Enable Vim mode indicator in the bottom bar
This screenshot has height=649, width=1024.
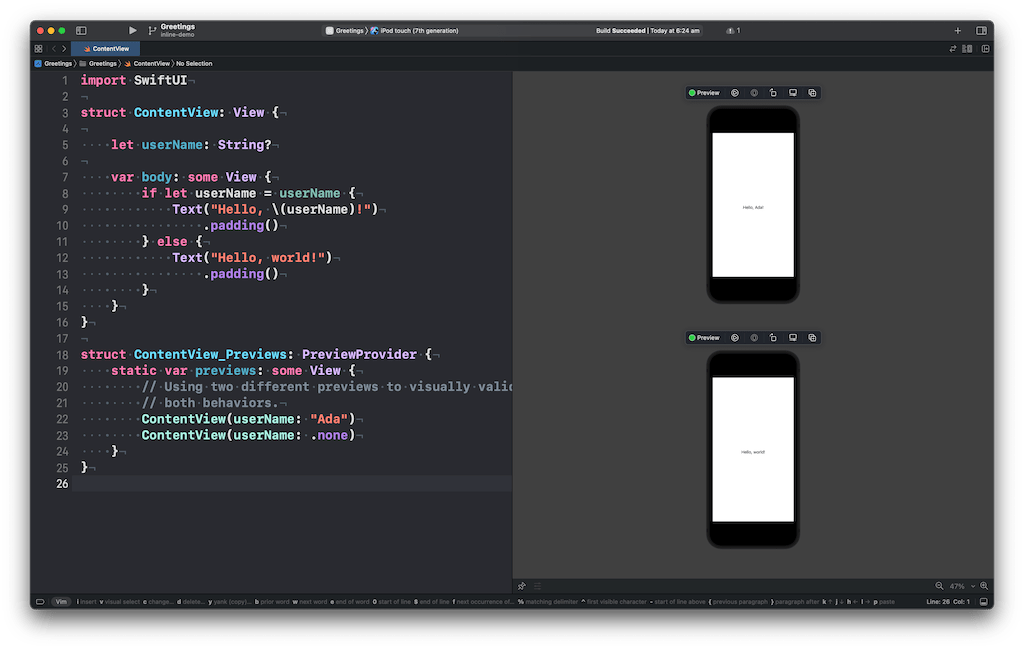coord(60,601)
